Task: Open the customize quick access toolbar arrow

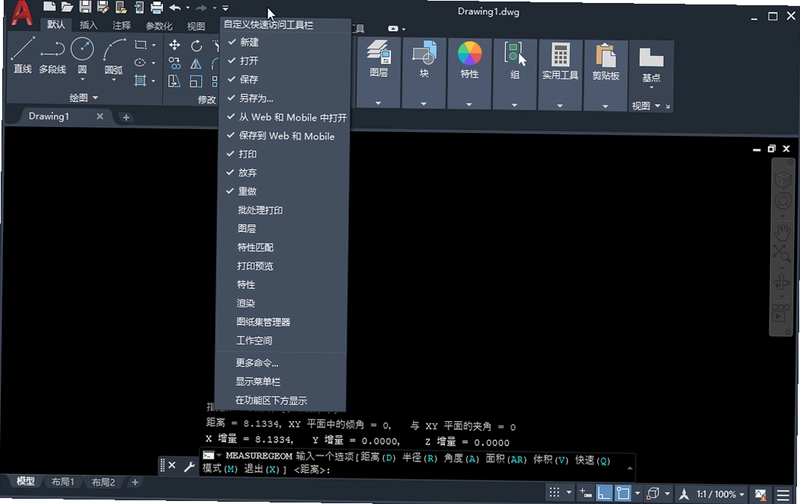Action: 226,8
